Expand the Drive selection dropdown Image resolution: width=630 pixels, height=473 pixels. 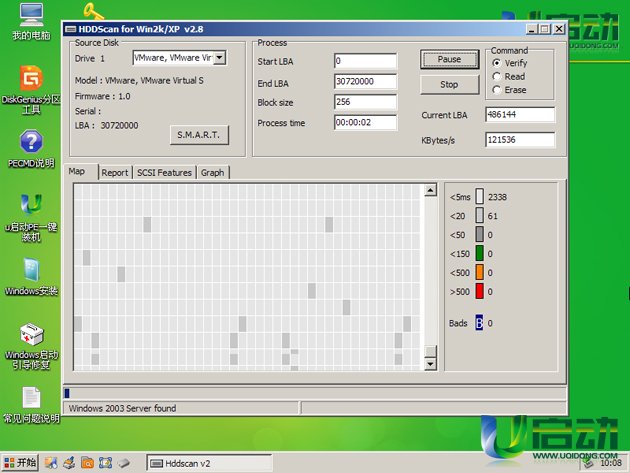click(x=219, y=58)
